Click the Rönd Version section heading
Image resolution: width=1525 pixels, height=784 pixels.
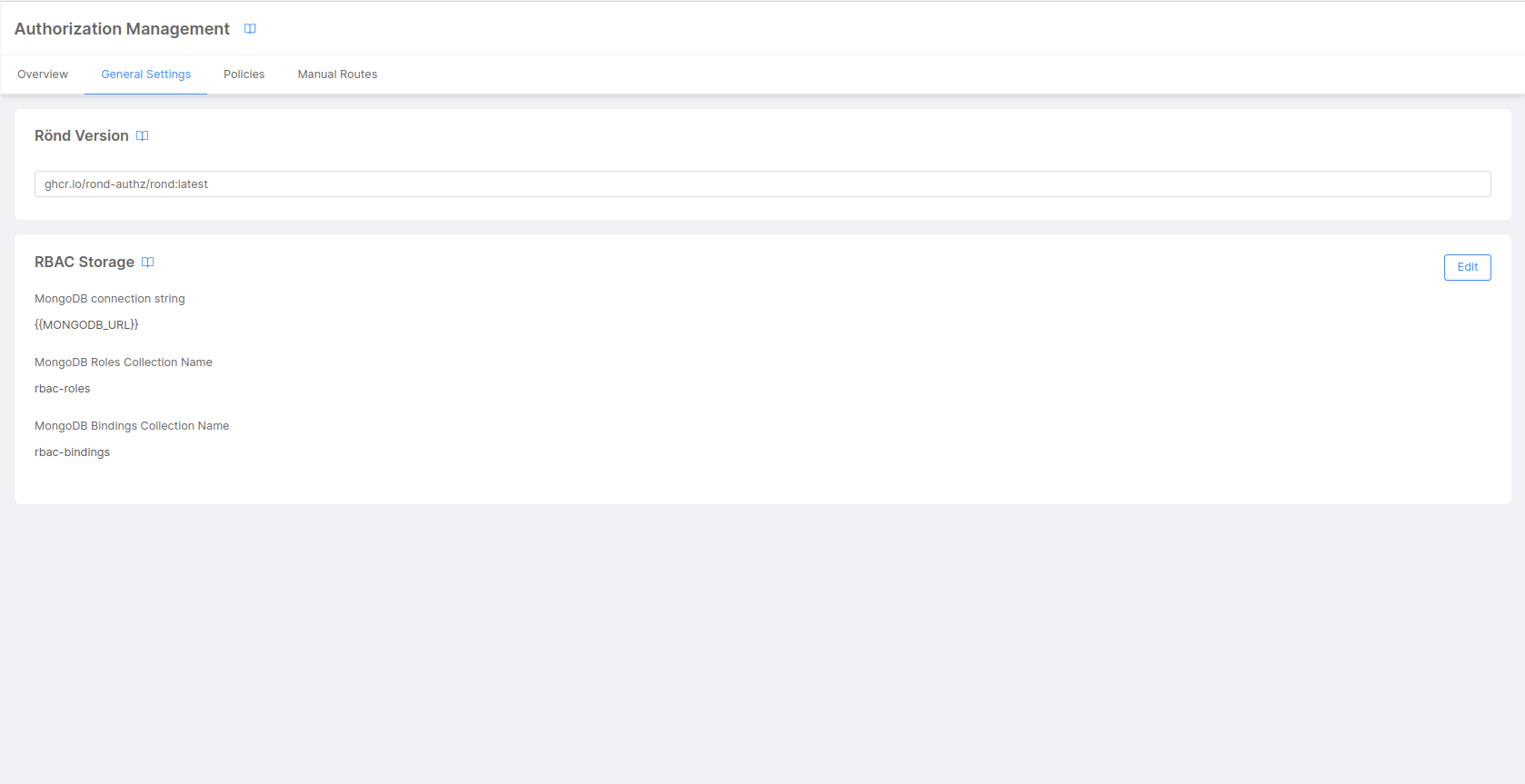tap(82, 136)
